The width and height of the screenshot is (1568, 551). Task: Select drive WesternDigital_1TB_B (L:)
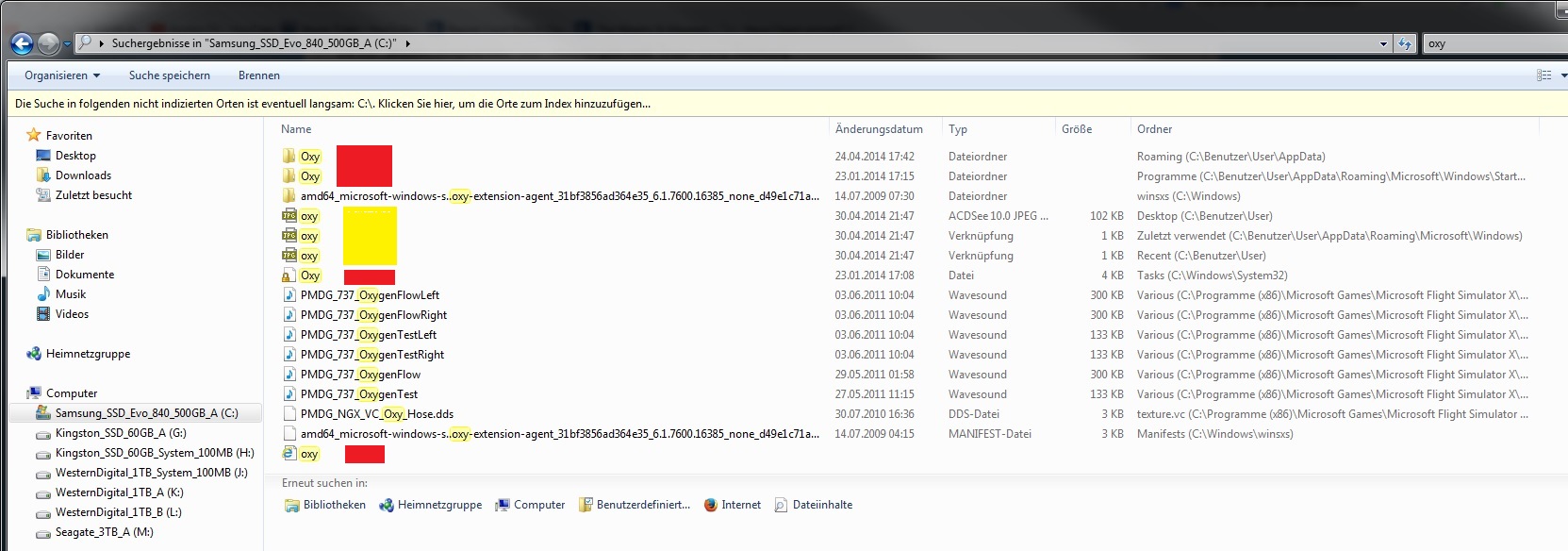point(118,512)
